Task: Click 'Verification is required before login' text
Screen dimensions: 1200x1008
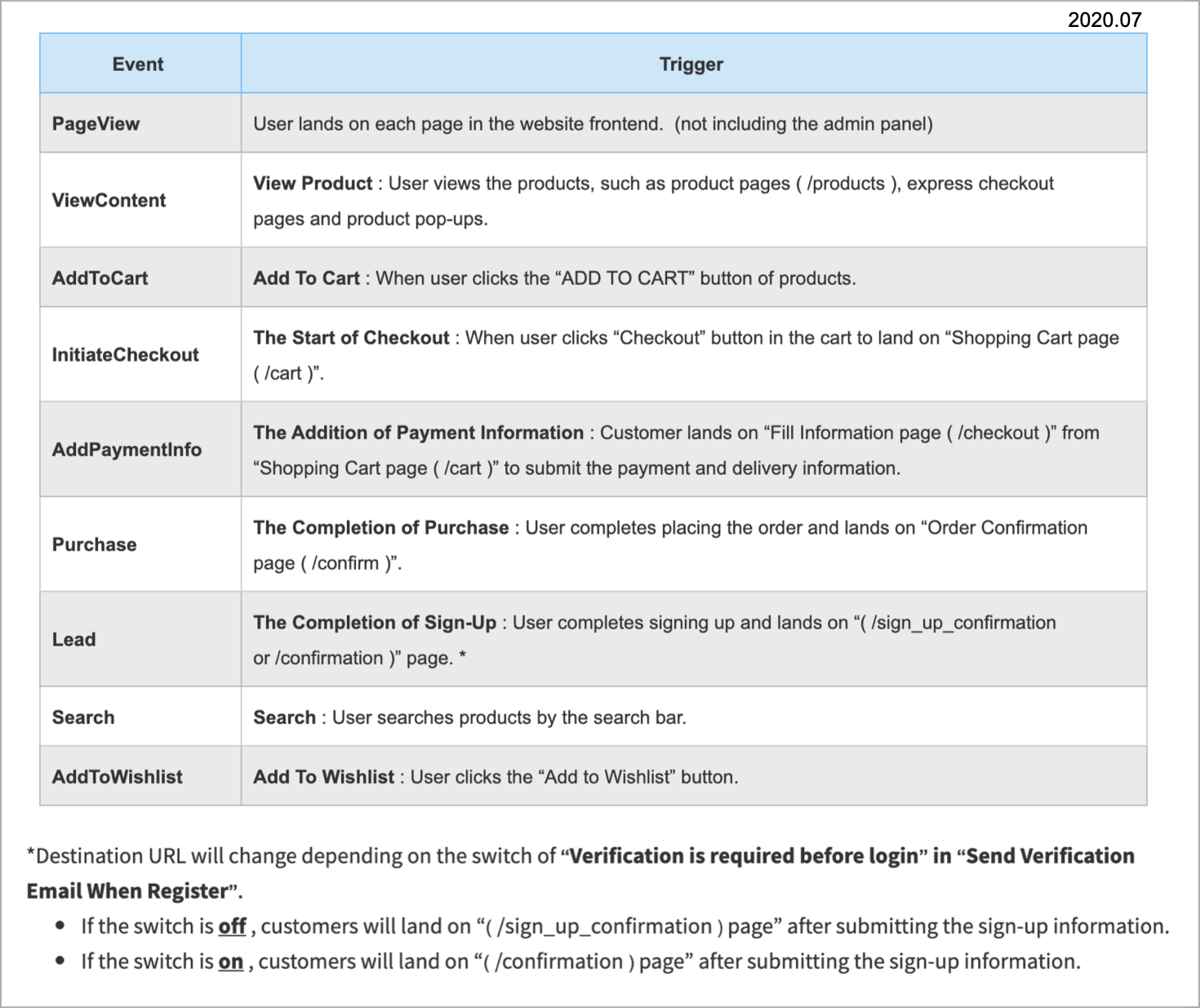Action: click(x=744, y=855)
